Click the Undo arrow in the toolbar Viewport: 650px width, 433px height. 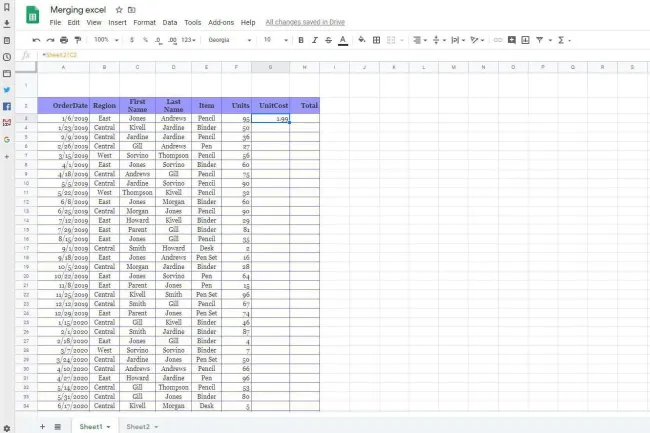36,40
